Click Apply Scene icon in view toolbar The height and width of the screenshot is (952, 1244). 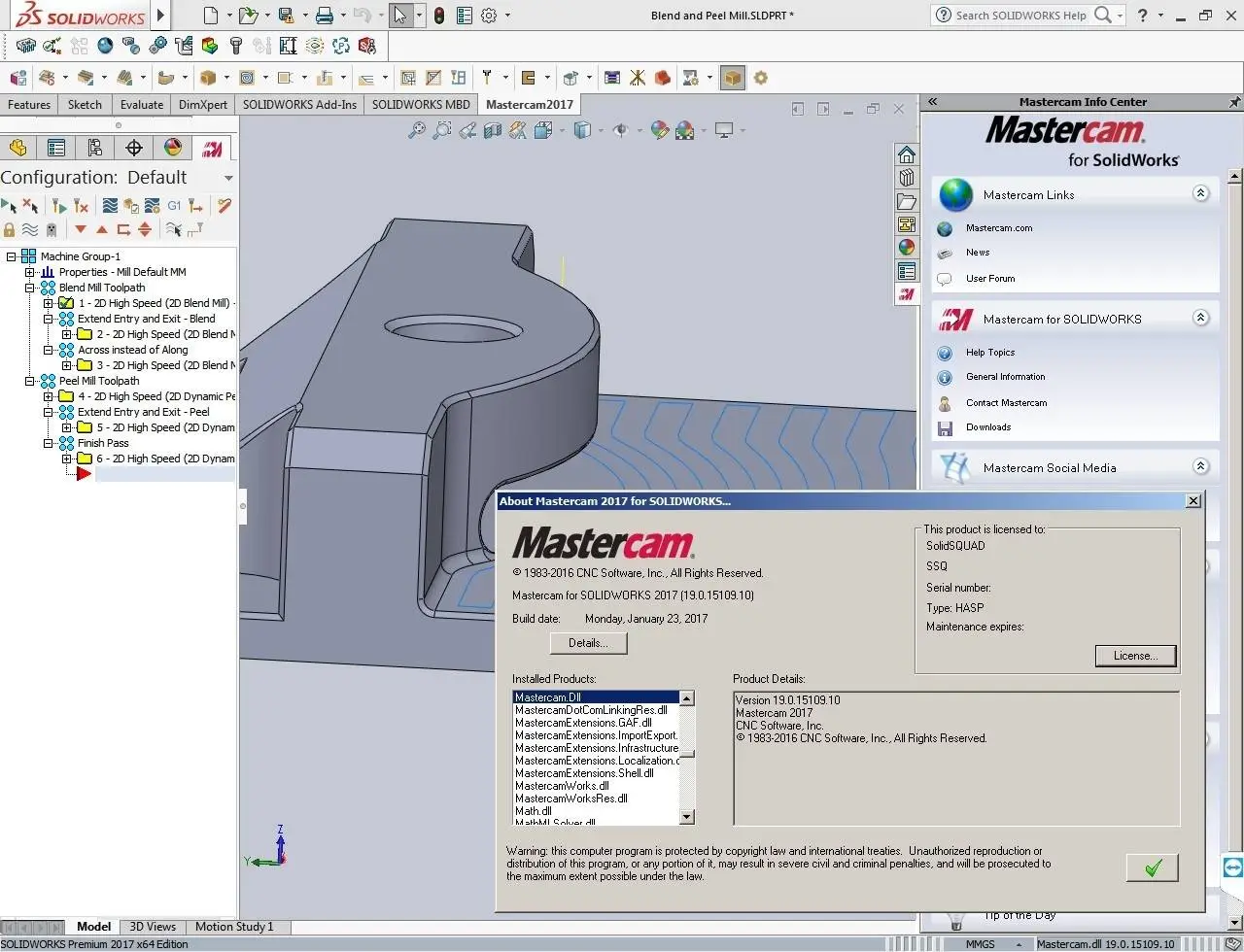coord(685,129)
